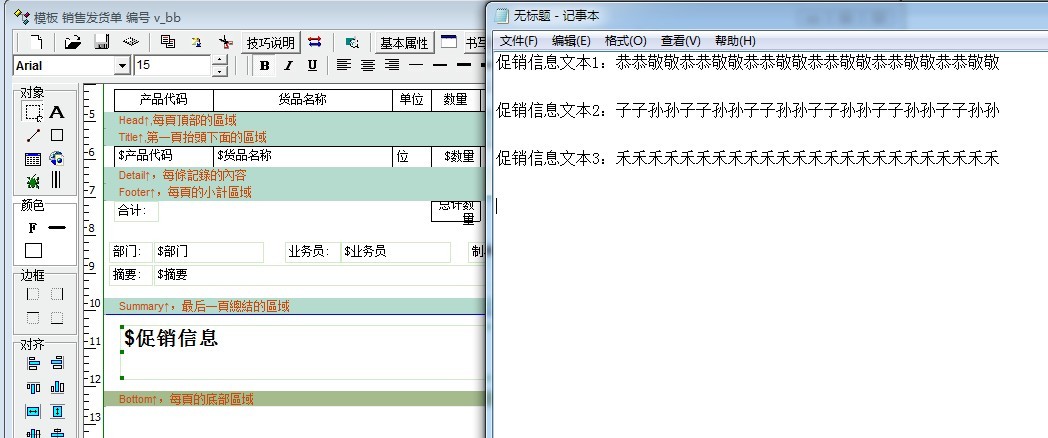The width and height of the screenshot is (1048, 438).
Task: Click the font size input box
Action: point(172,65)
